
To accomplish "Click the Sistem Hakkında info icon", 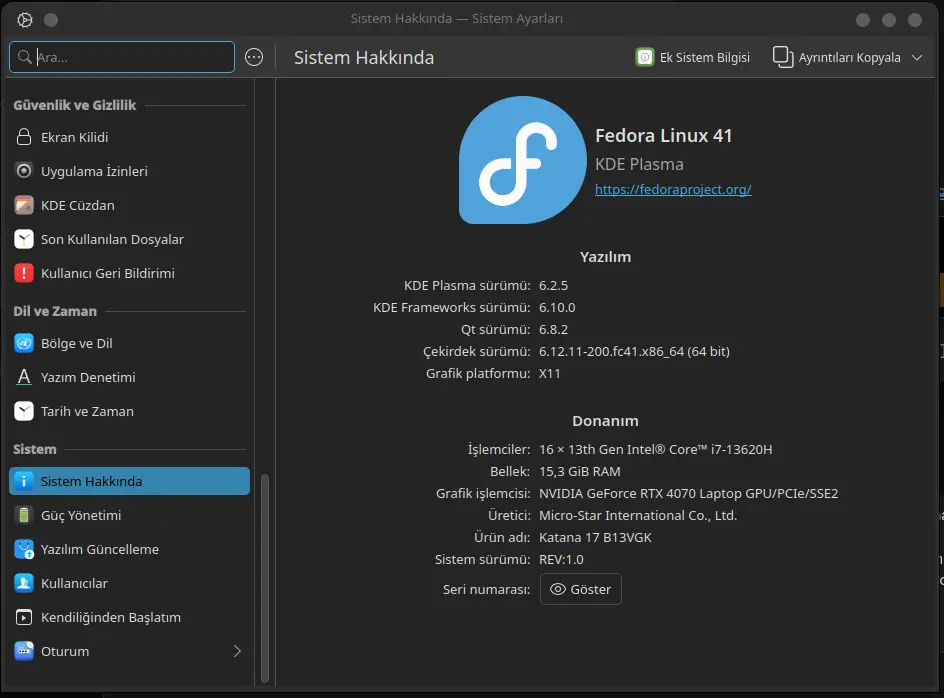I will pos(23,481).
